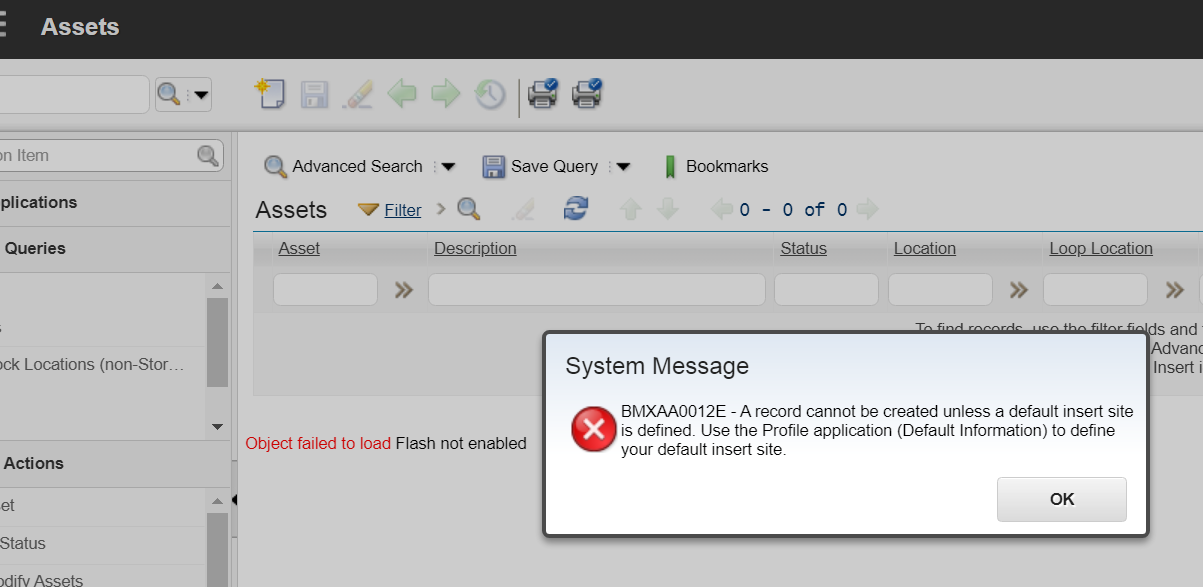Click OK in the System Message dialog

1061,499
